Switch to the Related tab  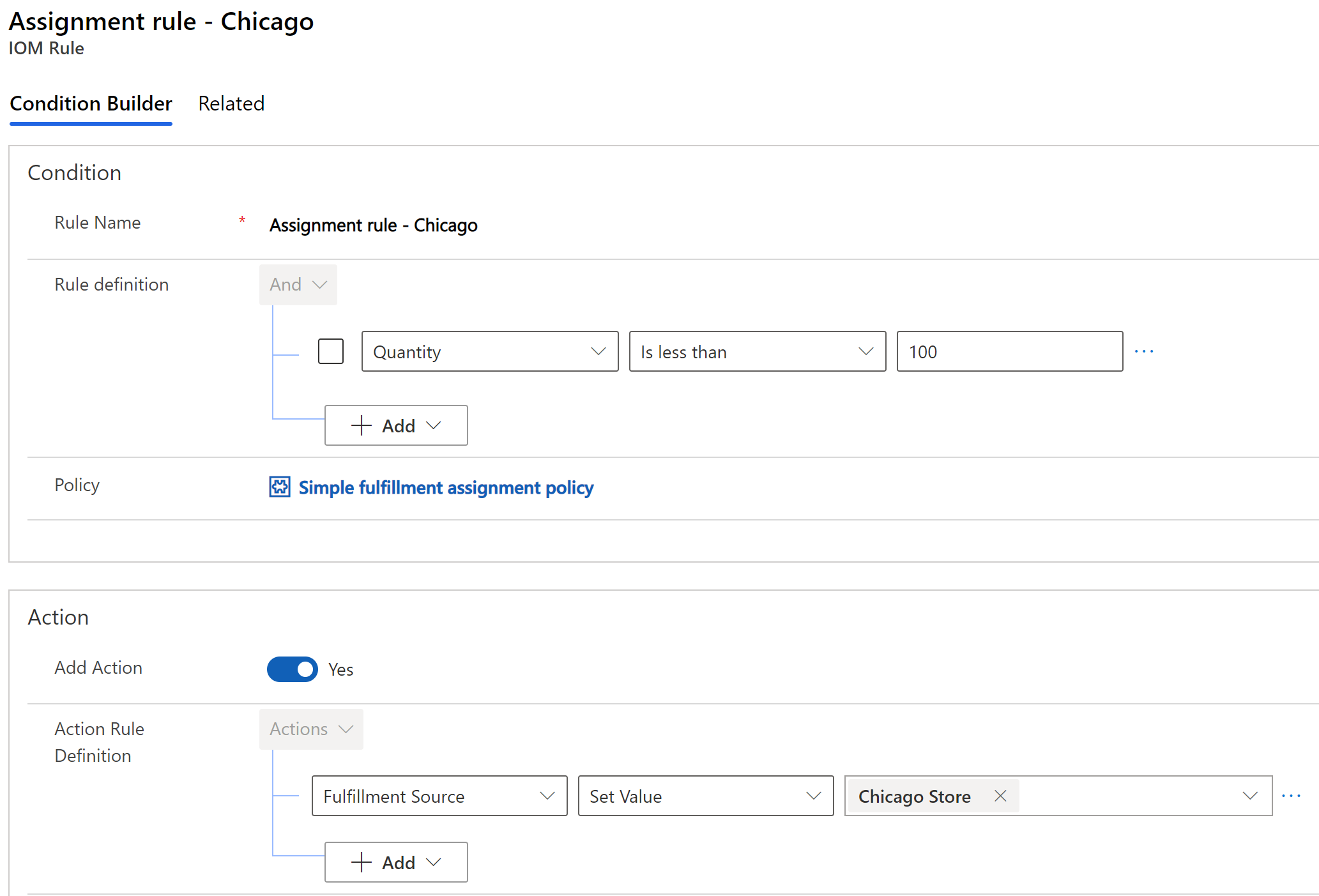coord(231,103)
